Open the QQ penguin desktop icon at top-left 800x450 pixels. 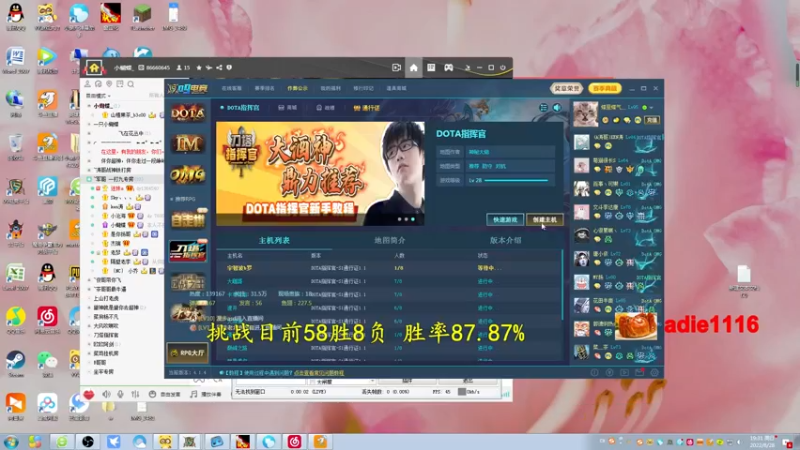[16, 17]
